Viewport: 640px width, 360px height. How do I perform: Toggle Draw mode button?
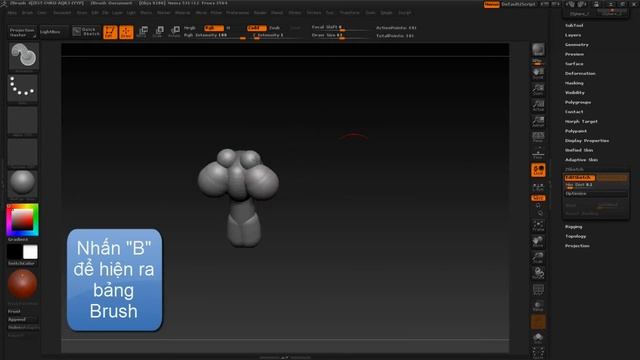pos(126,32)
